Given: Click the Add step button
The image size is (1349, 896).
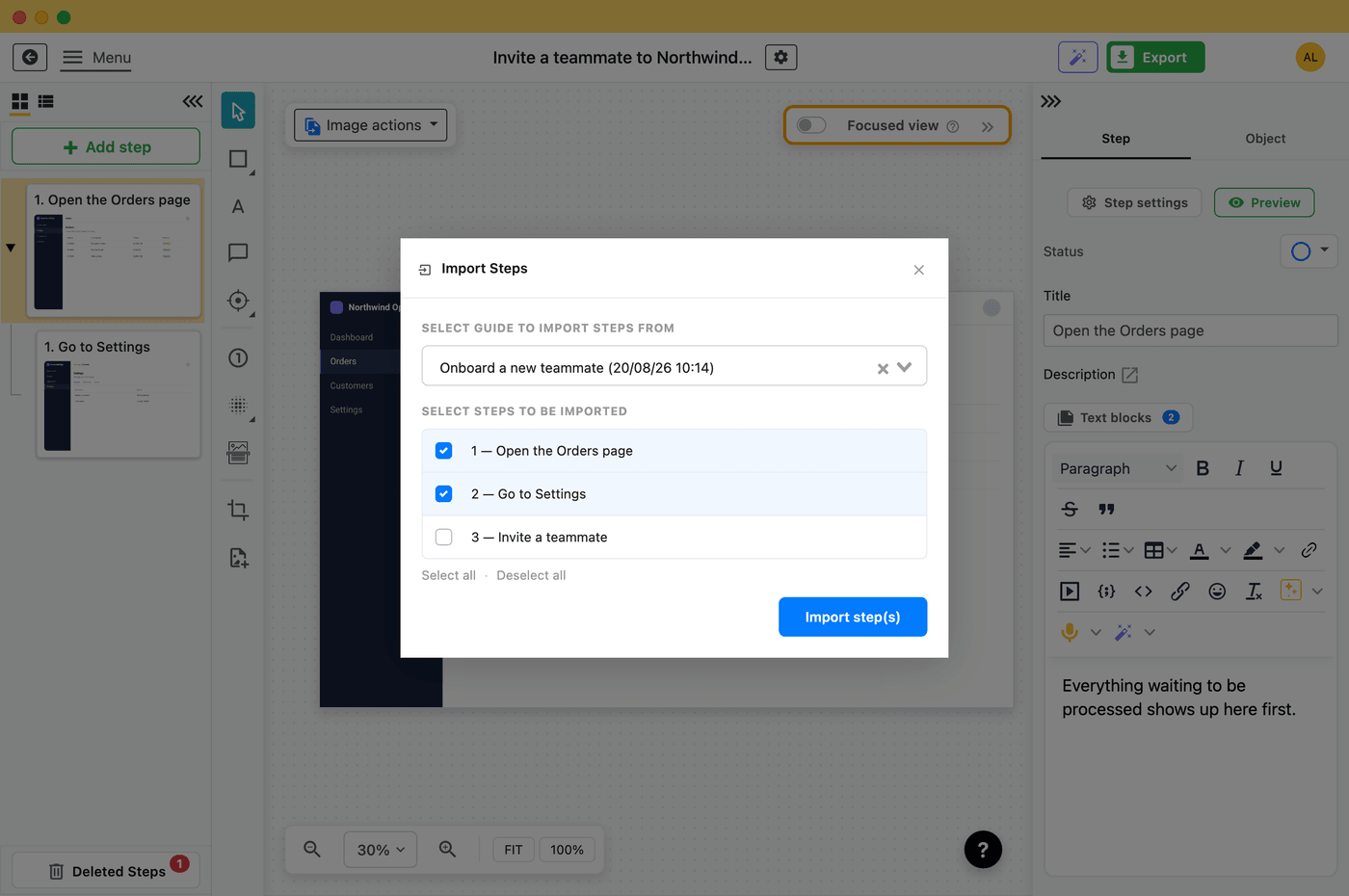Looking at the screenshot, I should tap(106, 146).
